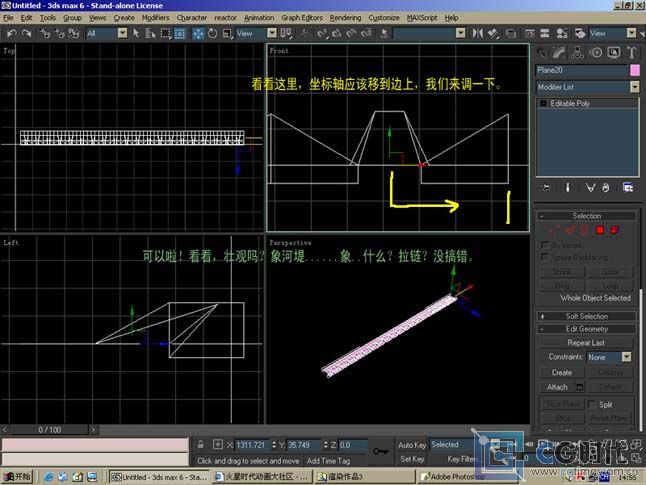
Task: Toggle Auto Key animation mode
Action: (x=412, y=445)
